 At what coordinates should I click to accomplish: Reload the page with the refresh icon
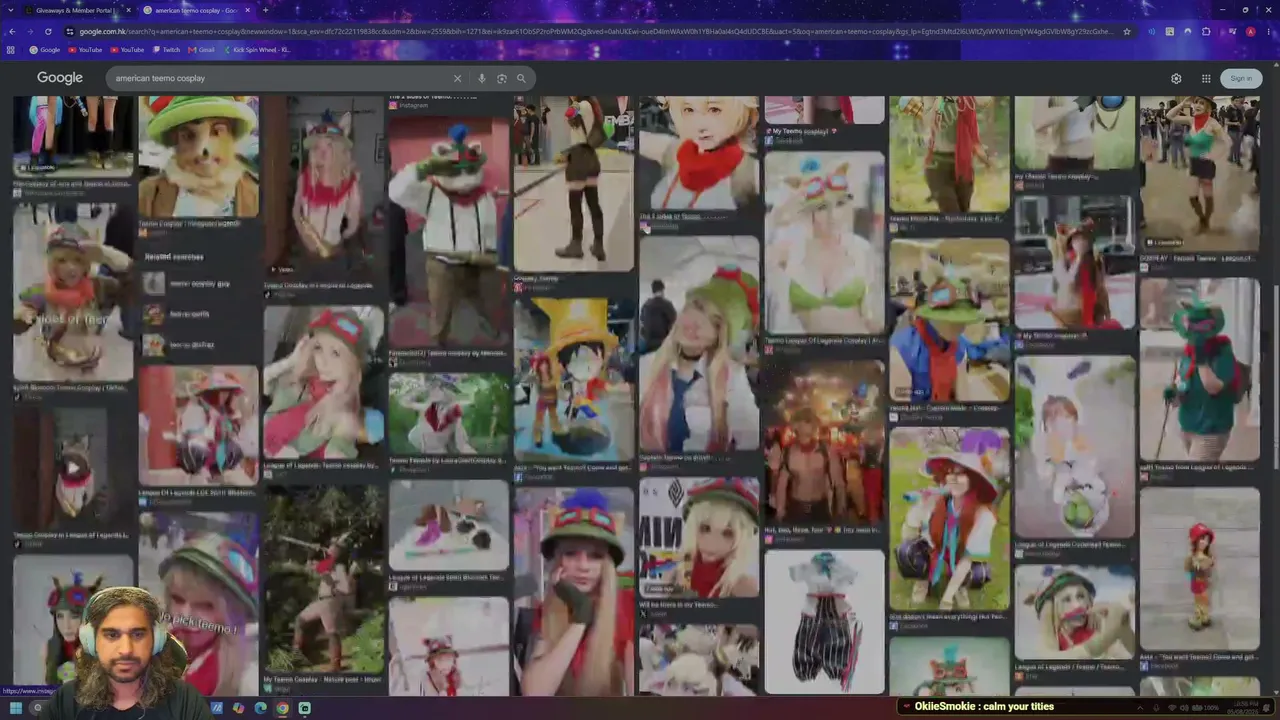click(x=48, y=32)
